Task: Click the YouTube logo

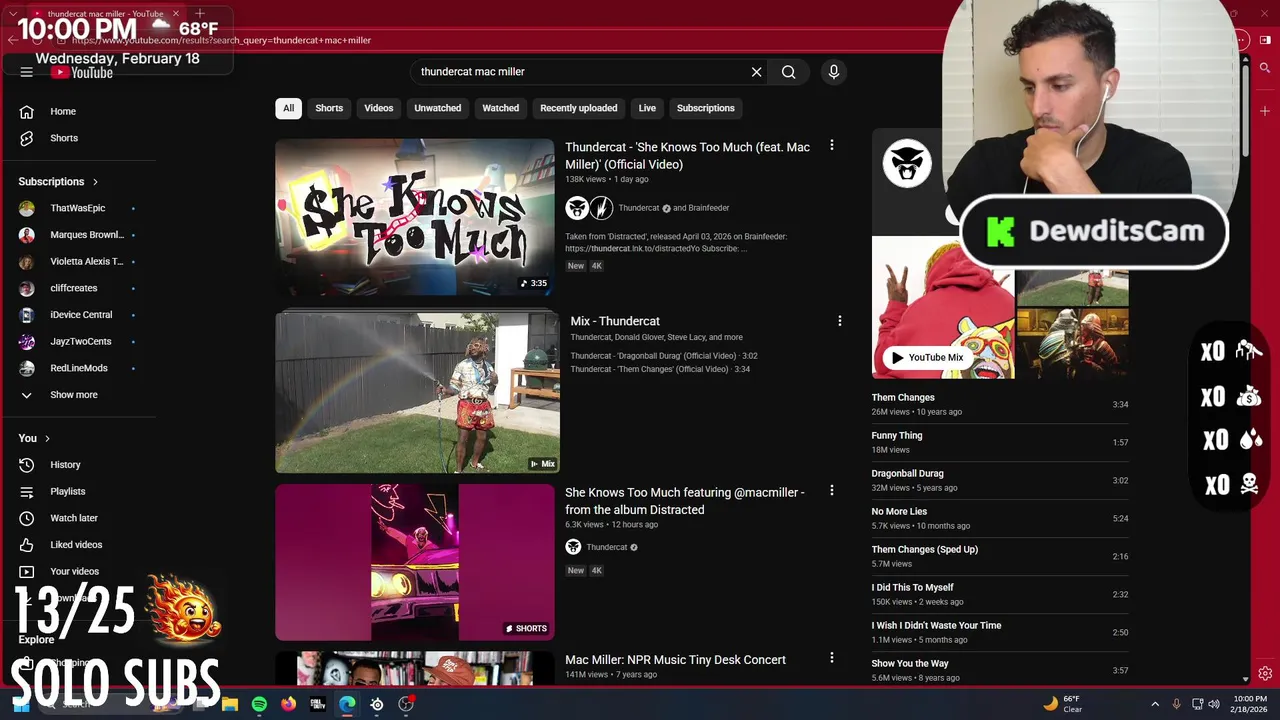Action: [83, 72]
